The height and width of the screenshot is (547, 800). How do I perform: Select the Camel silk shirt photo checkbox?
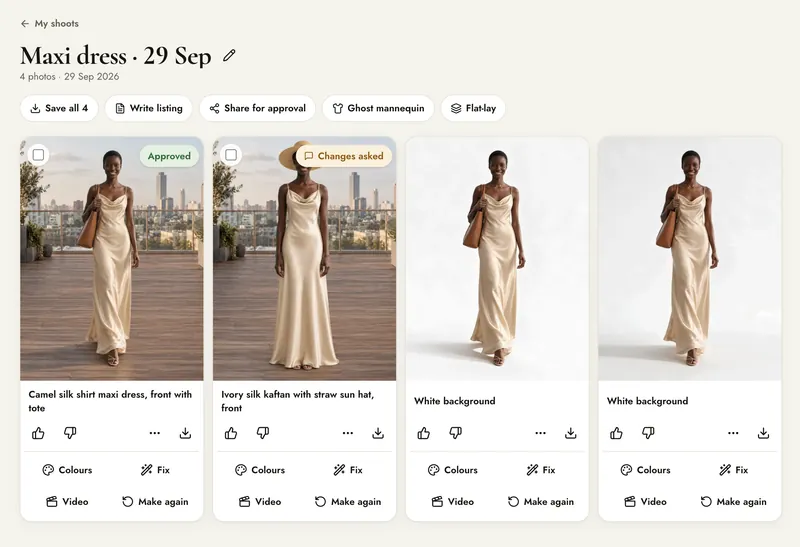(38, 155)
